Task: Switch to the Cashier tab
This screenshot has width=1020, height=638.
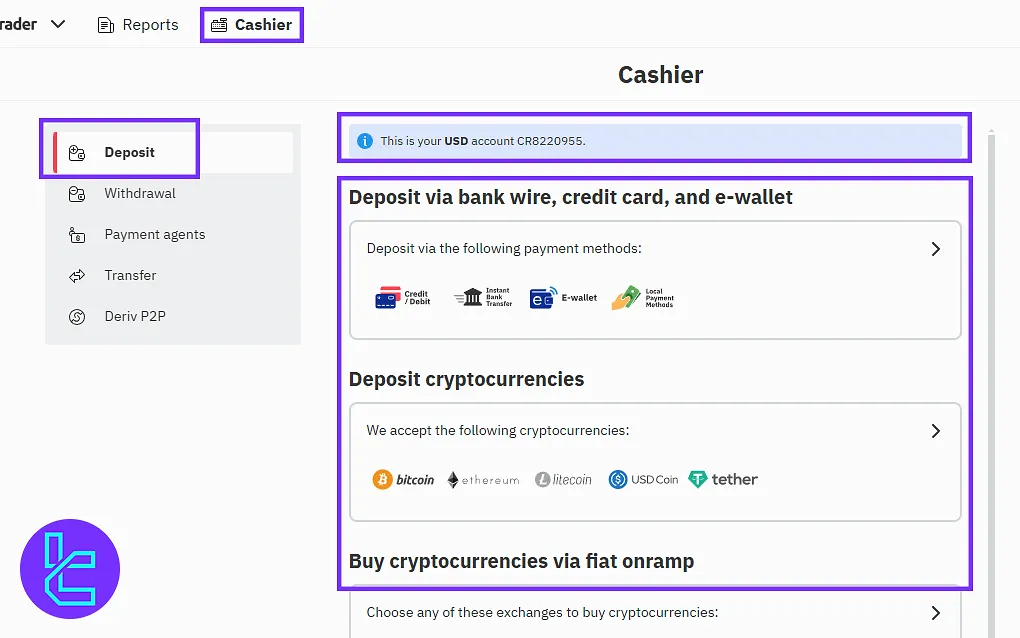Action: [252, 25]
